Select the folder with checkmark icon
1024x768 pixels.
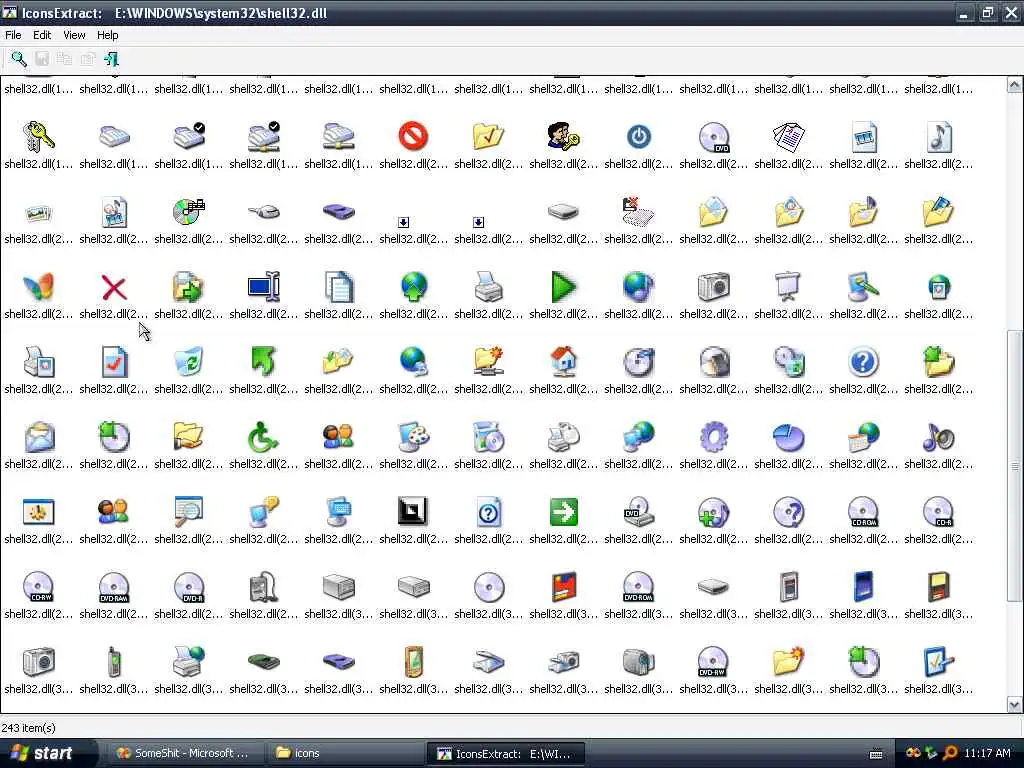point(488,136)
